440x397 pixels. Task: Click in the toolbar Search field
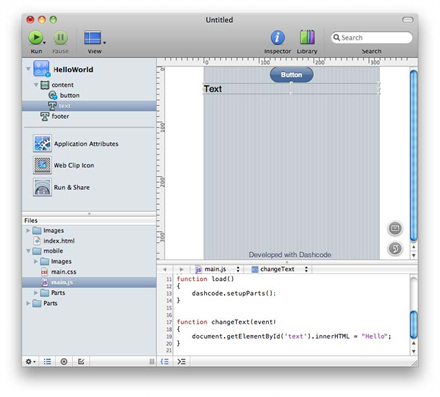(371, 37)
